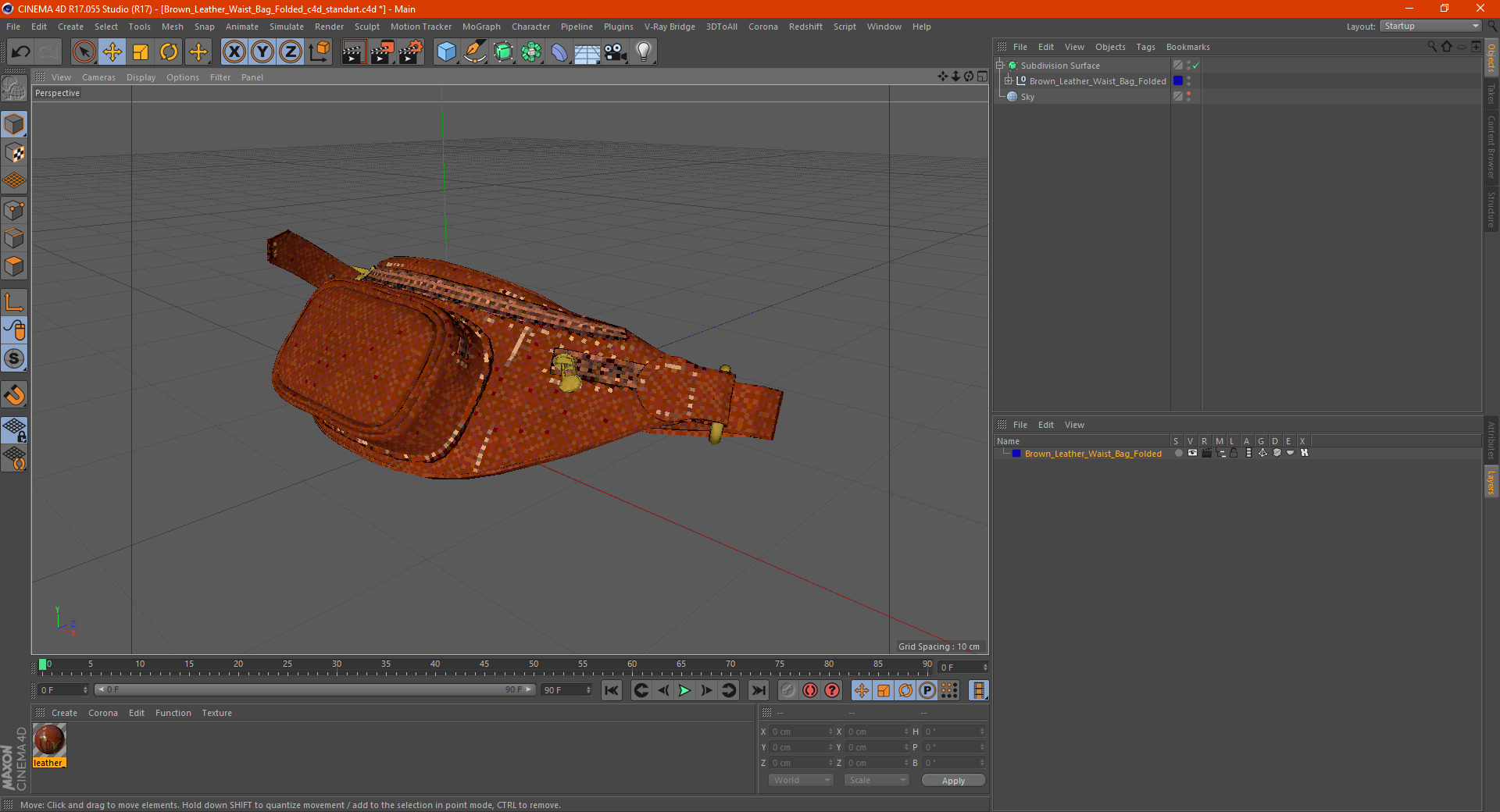The image size is (1500, 812).
Task: Select the Move tool in the toolbar
Action: click(x=112, y=52)
